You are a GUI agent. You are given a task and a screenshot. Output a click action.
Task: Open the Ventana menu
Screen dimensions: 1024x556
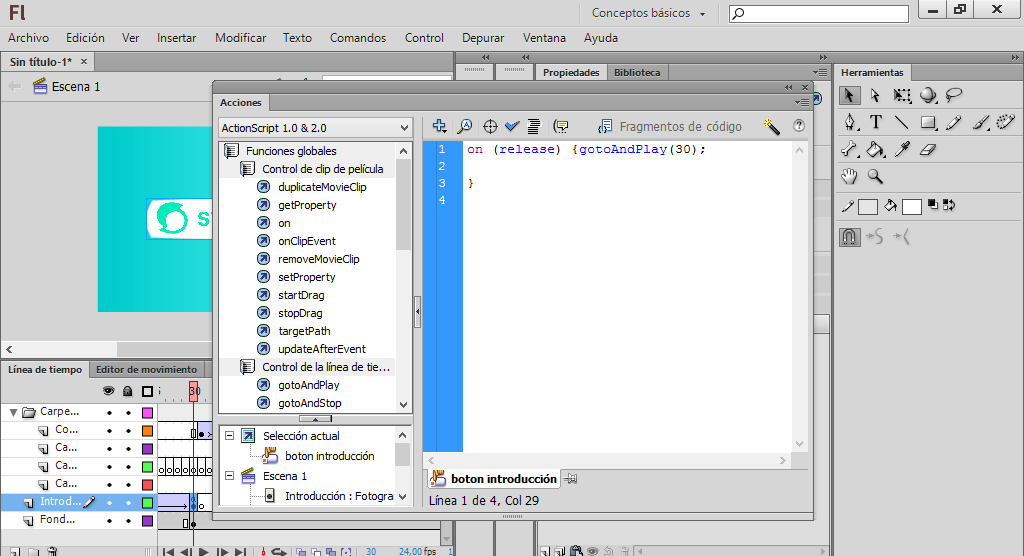point(544,38)
